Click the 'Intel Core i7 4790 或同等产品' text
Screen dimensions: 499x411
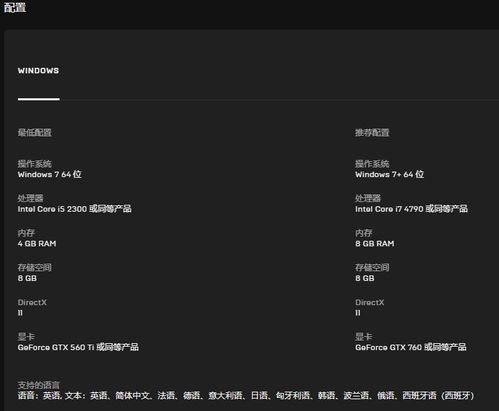pos(411,209)
